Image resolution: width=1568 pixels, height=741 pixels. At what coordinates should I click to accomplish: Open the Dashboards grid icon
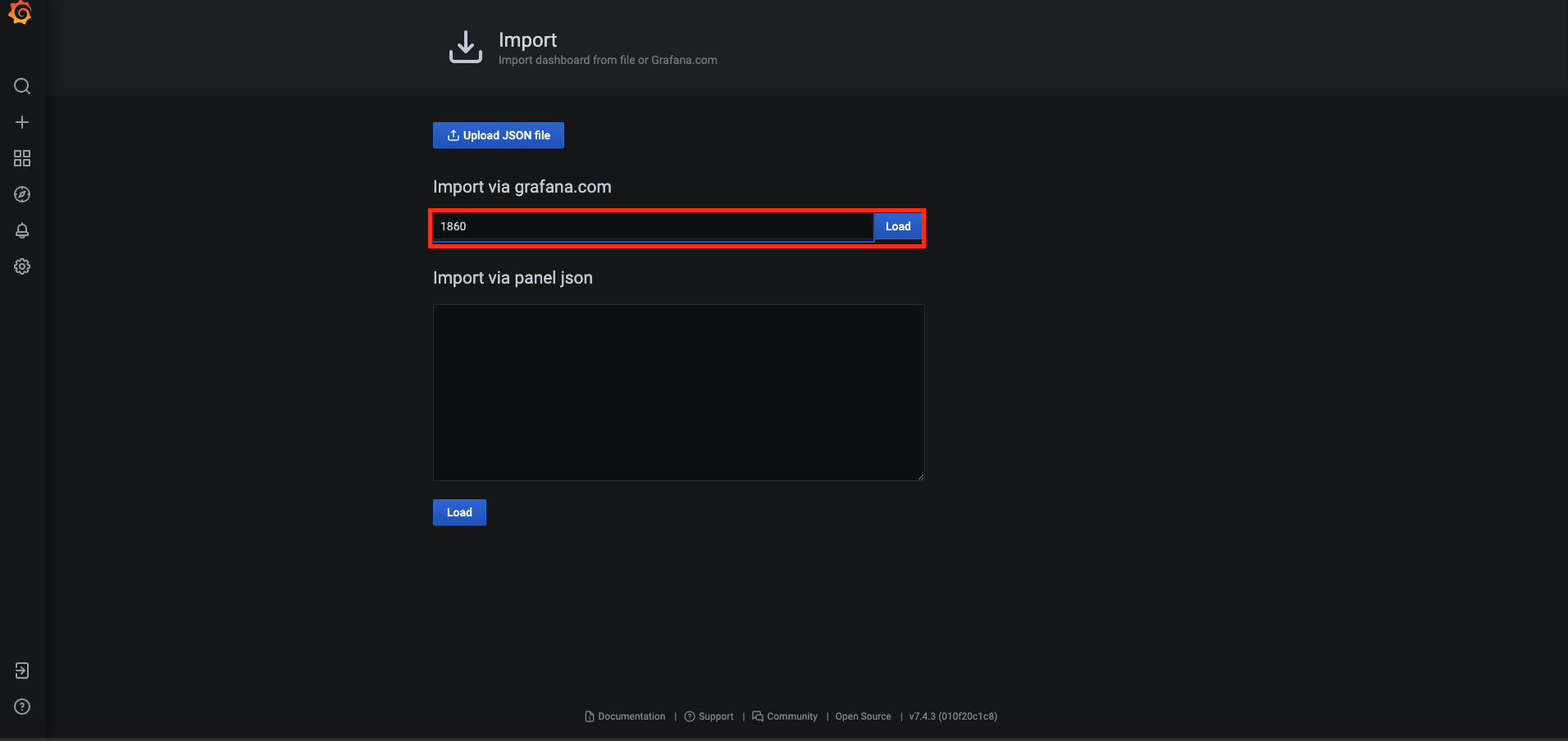pos(22,158)
